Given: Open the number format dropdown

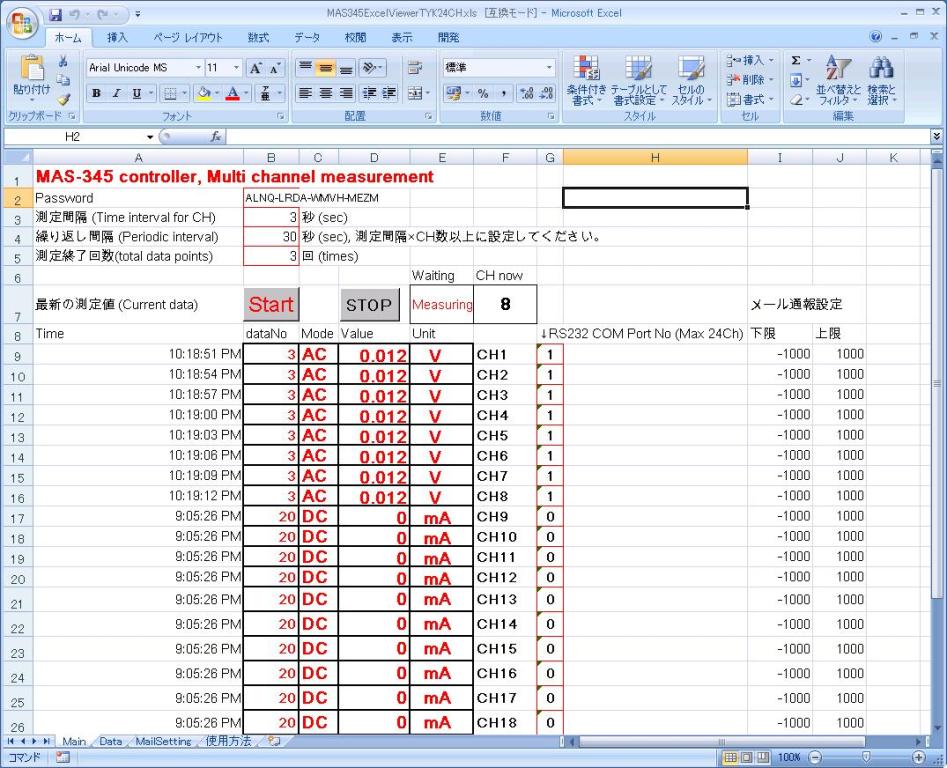Looking at the screenshot, I should (549, 68).
